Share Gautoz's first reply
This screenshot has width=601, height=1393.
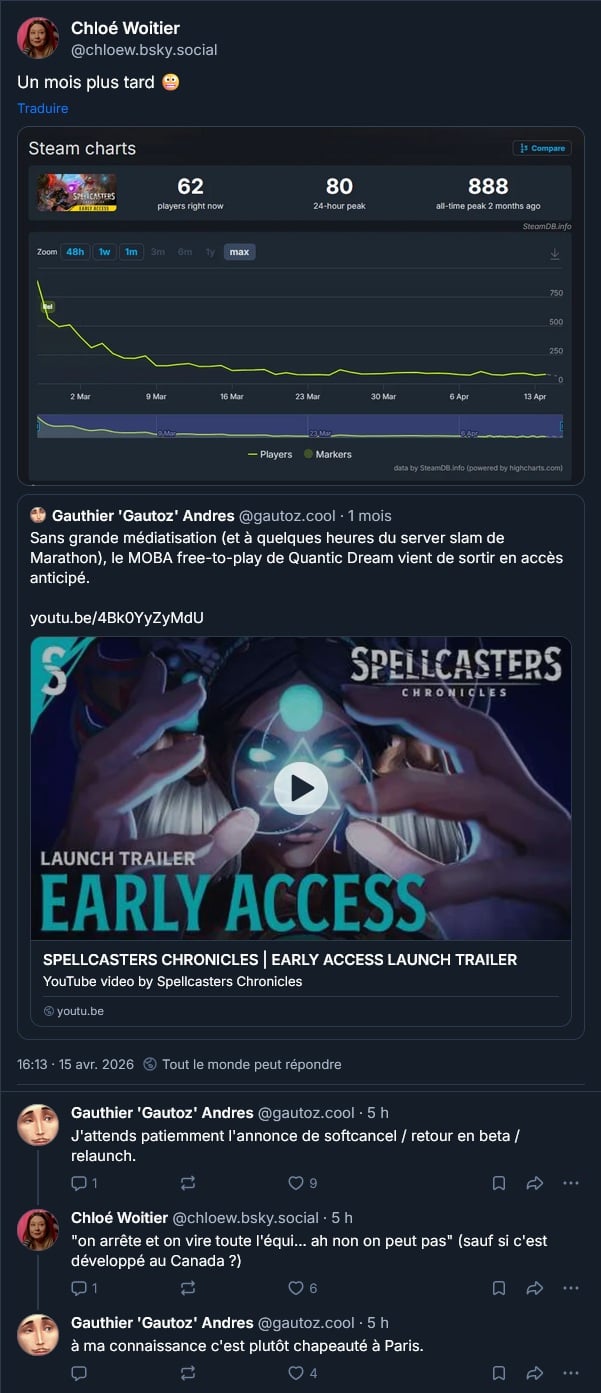coord(535,1183)
